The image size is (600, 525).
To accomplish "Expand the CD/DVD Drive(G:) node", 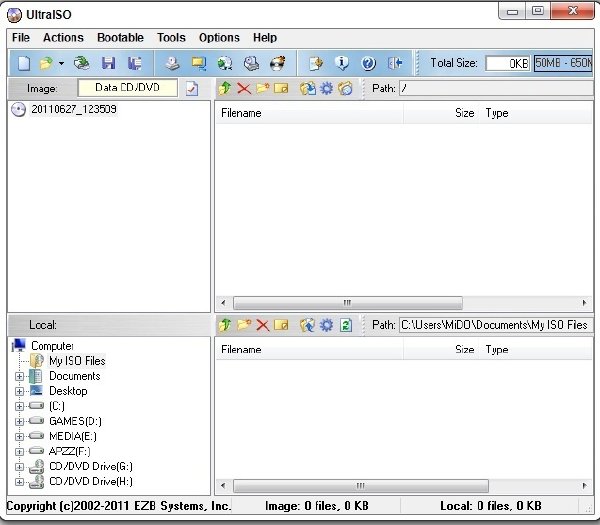I will point(19,467).
